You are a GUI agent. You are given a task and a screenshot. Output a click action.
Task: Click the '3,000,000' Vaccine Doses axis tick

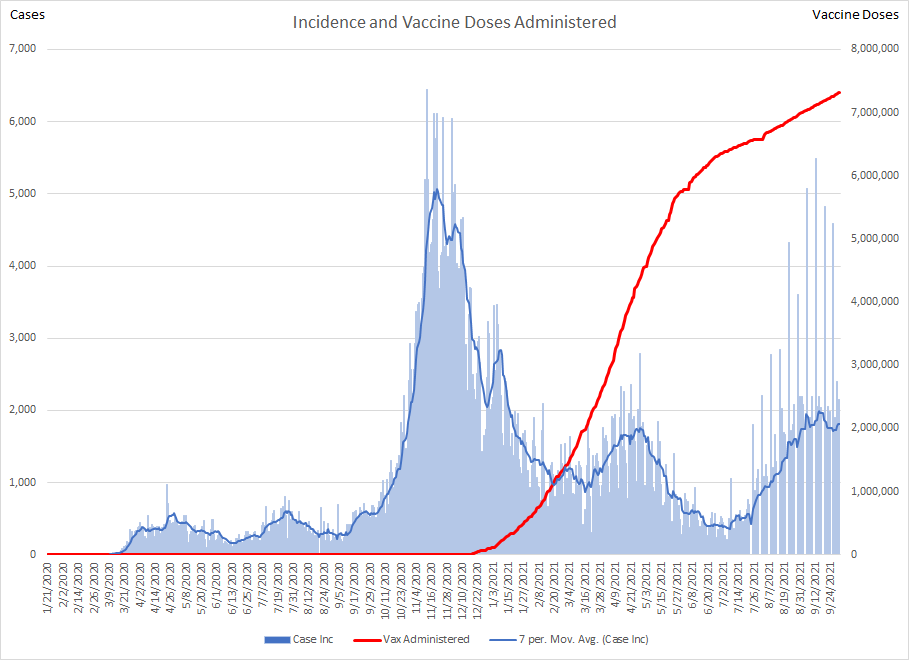click(x=875, y=364)
